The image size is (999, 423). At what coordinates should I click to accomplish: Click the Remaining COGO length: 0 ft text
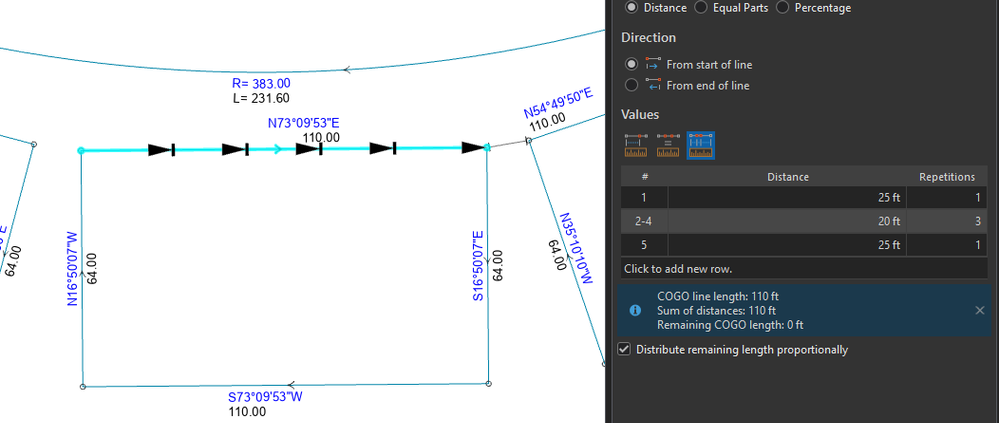pyautogui.click(x=730, y=325)
